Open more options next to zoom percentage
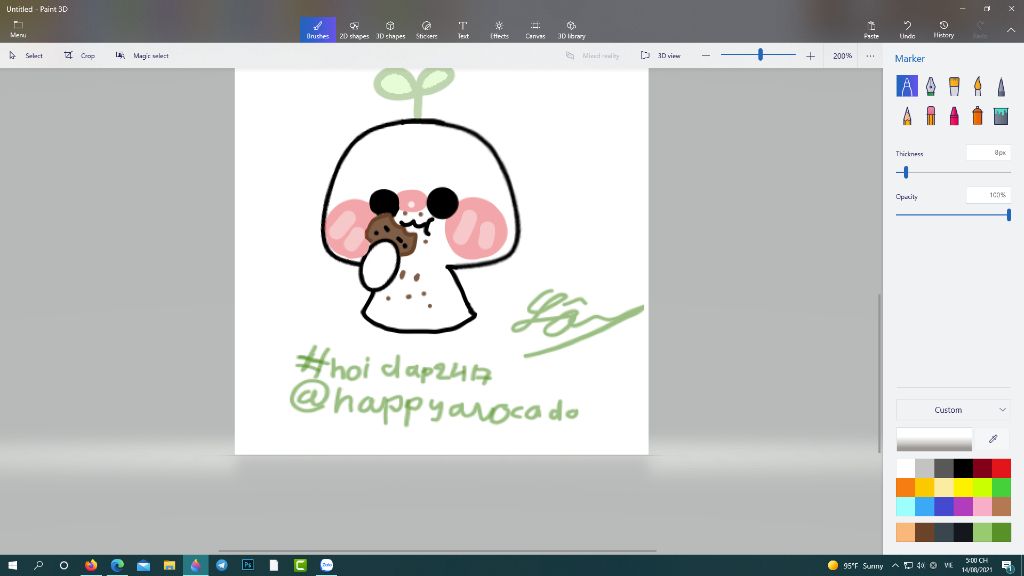This screenshot has width=1024, height=576. (x=871, y=56)
